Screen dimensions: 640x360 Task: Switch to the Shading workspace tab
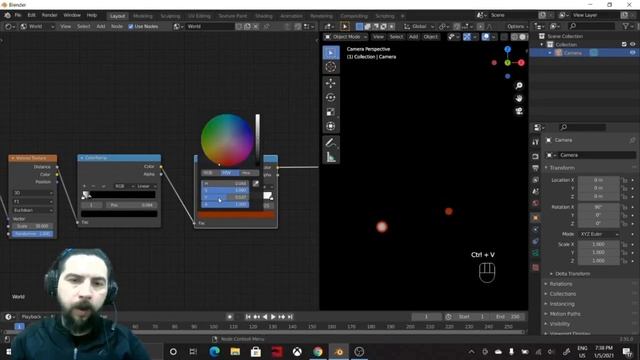coord(264,16)
